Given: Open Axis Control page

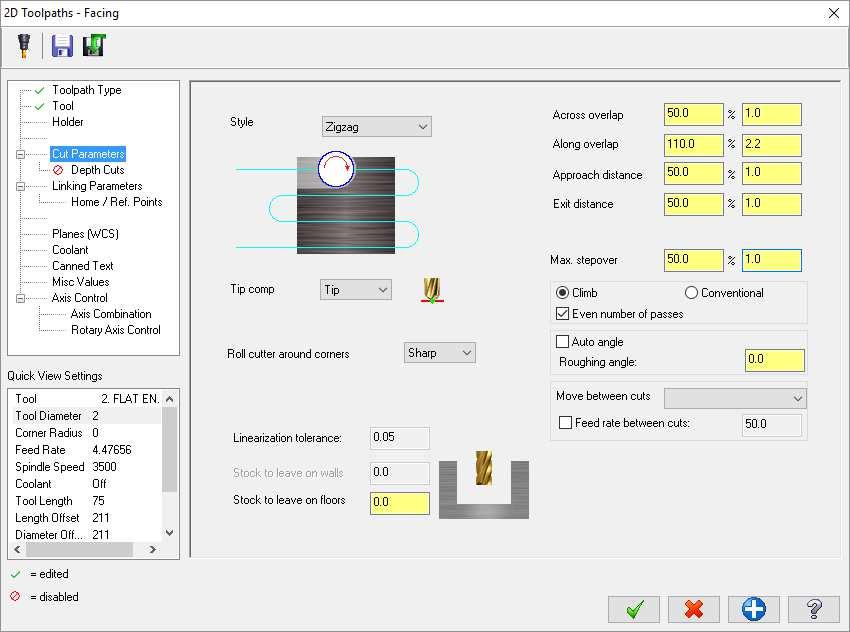Looking at the screenshot, I should 80,298.
